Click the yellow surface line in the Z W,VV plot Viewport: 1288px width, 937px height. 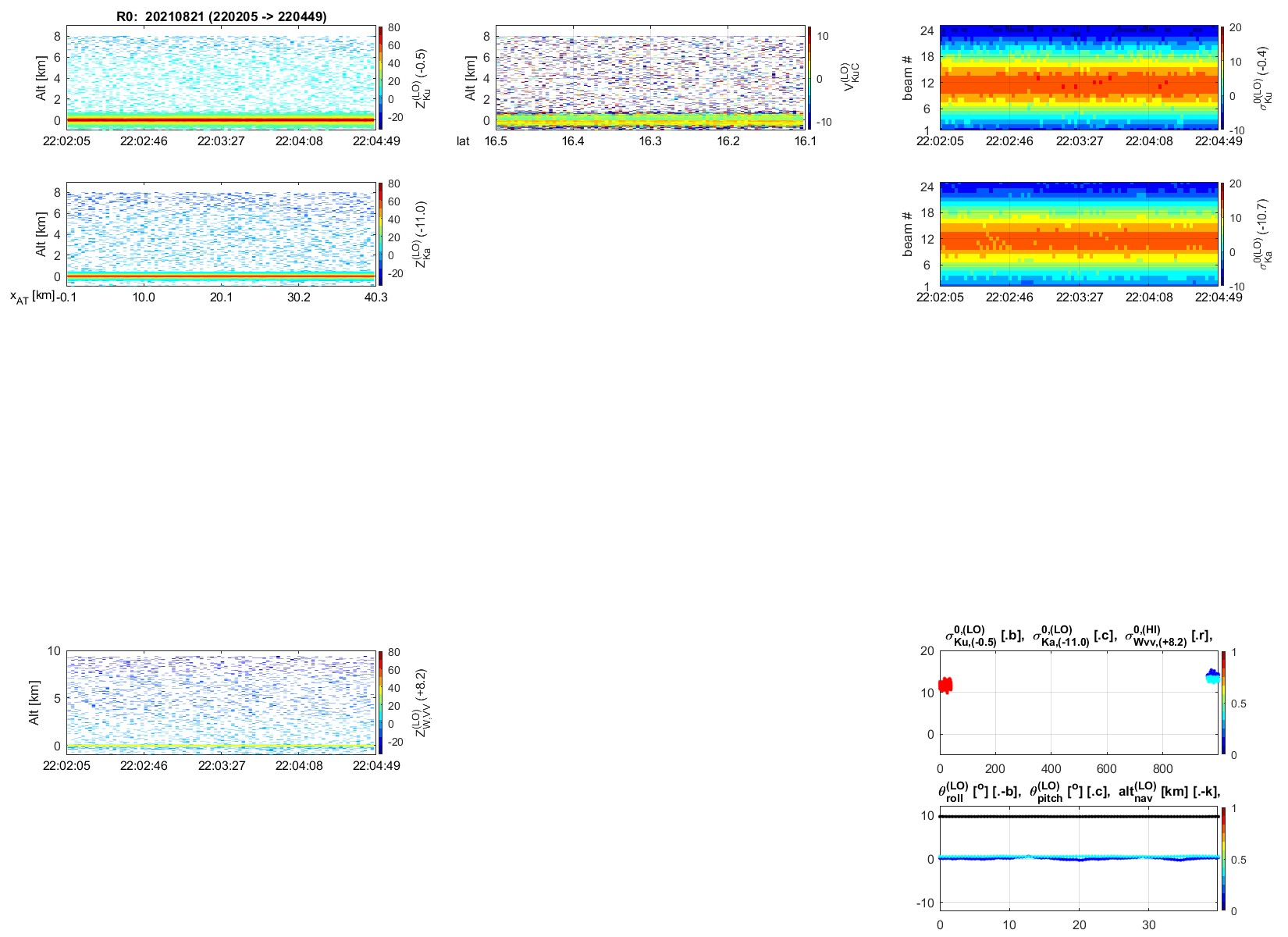221,746
